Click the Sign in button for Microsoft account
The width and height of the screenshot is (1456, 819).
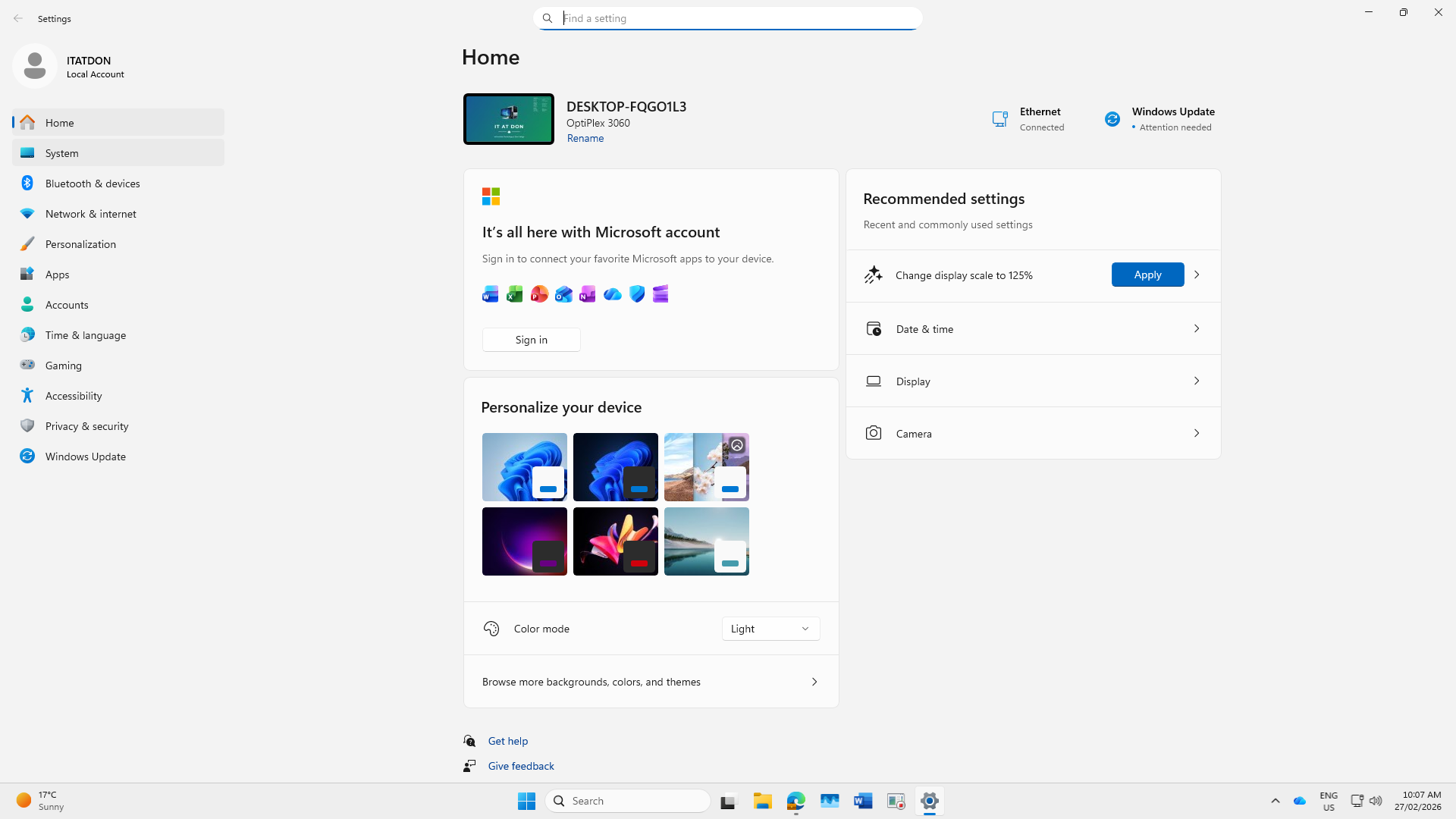click(x=531, y=340)
